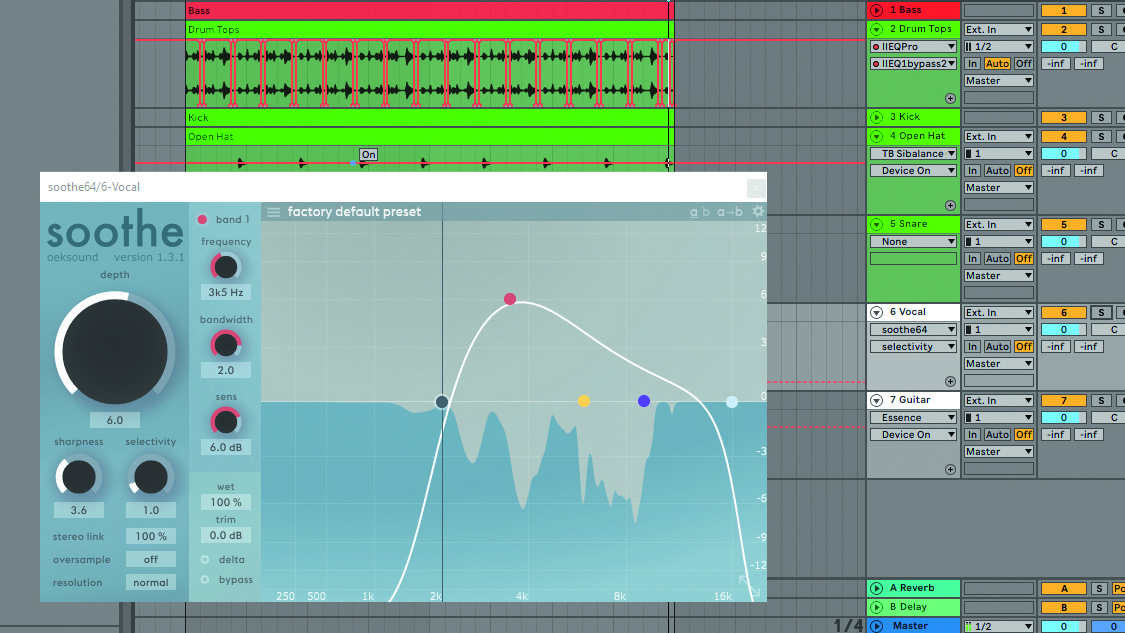Click the band 1 frequency knob
The width and height of the screenshot is (1125, 633).
tap(225, 267)
